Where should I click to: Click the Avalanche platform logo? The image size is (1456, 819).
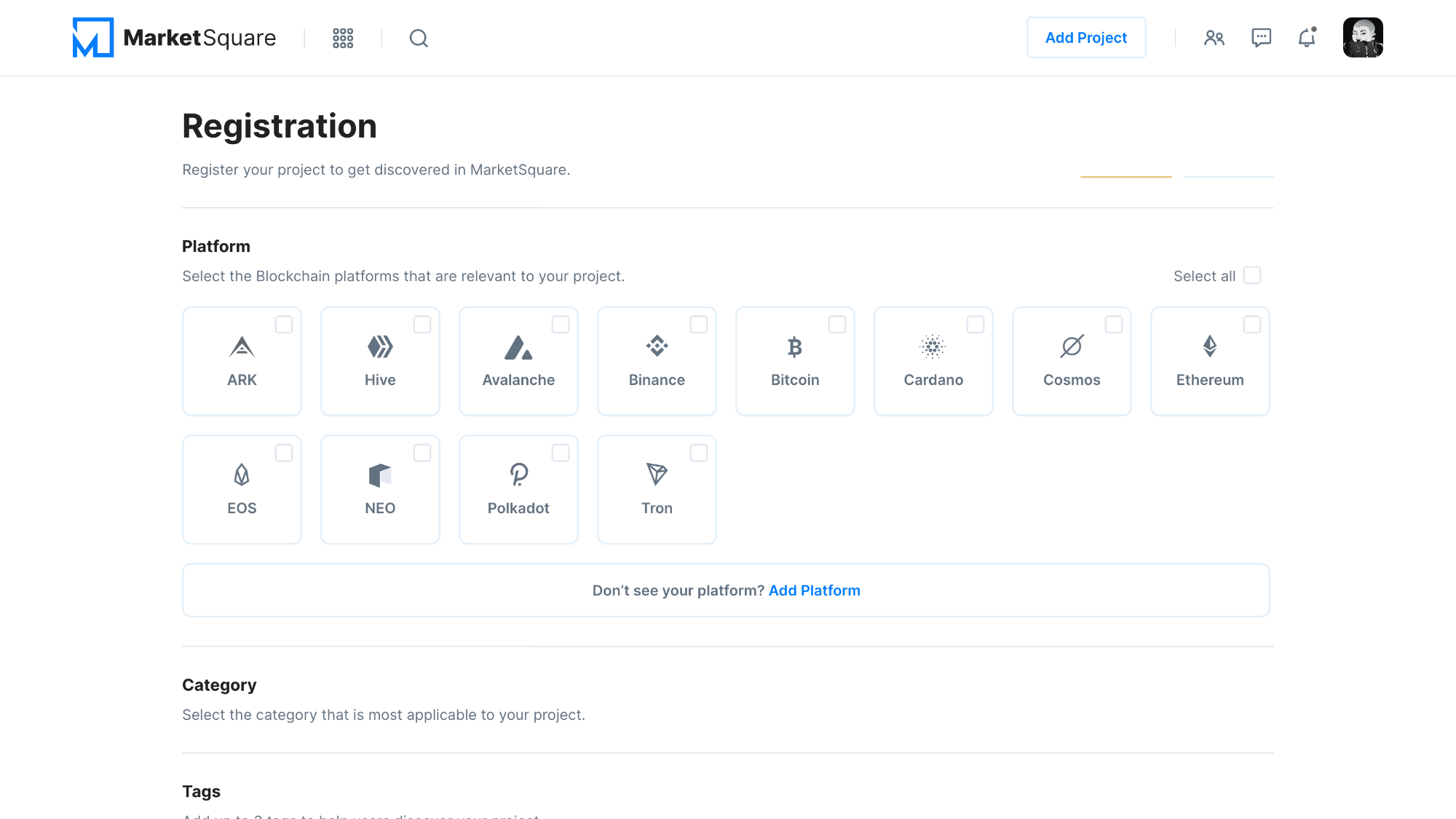(518, 347)
